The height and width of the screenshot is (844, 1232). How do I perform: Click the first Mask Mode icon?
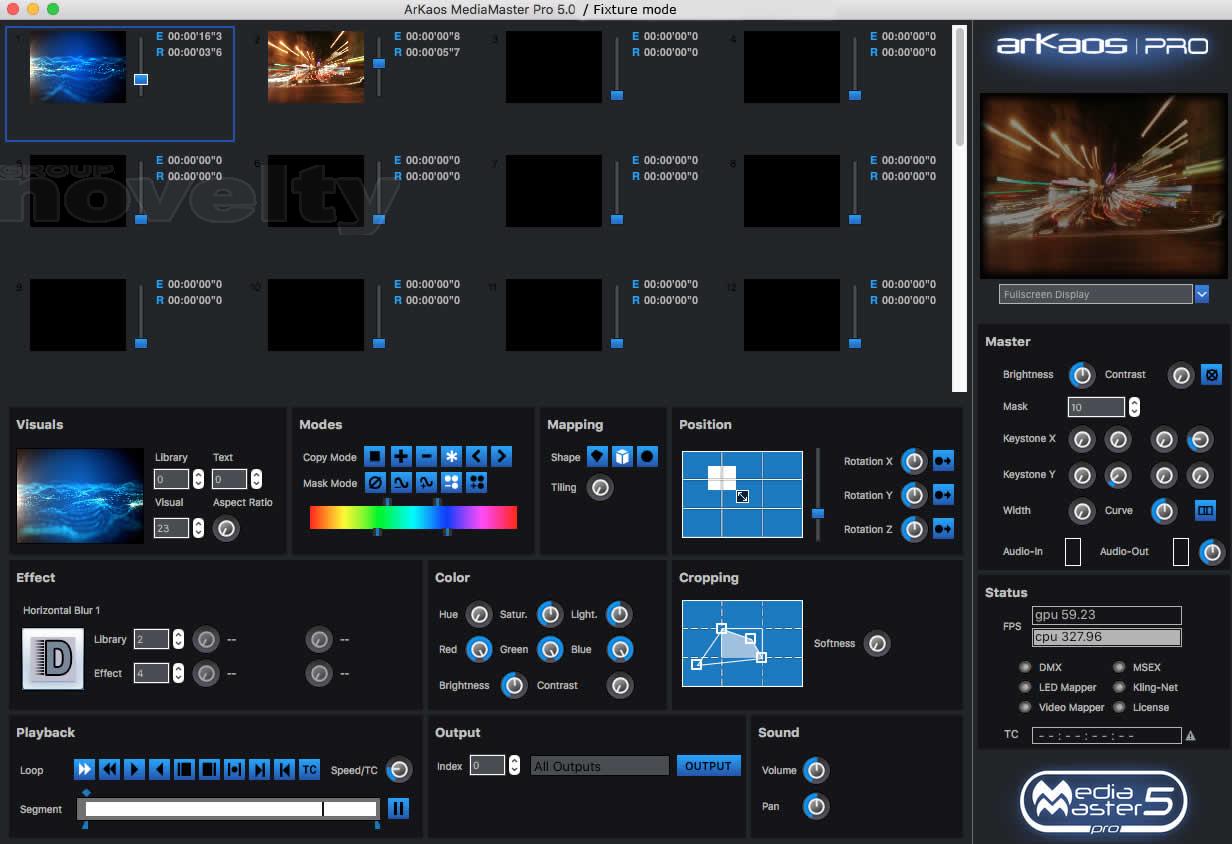[x=375, y=483]
